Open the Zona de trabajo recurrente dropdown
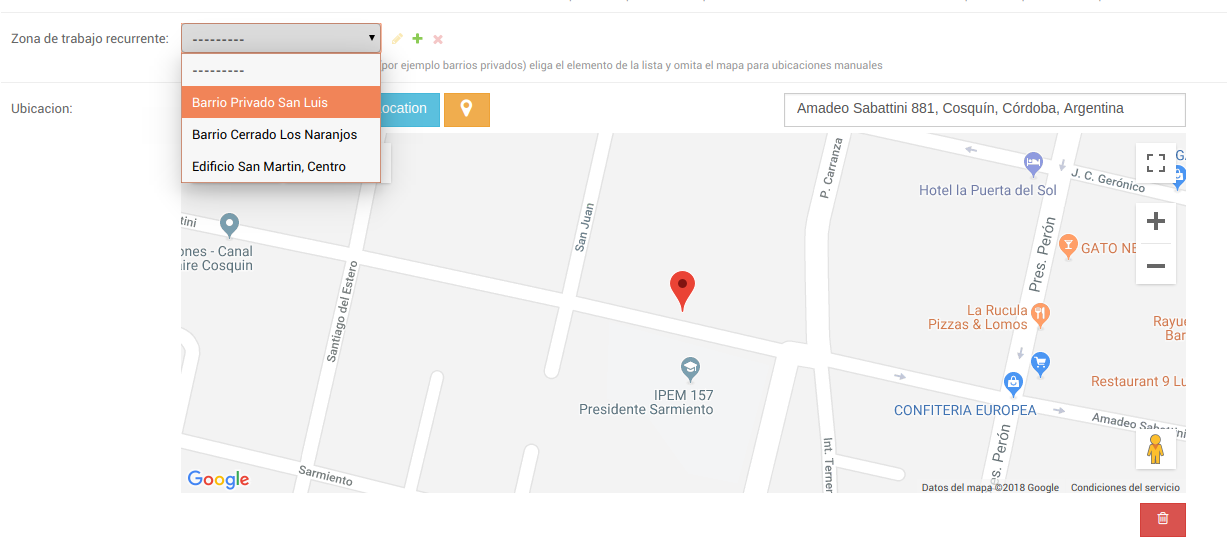The height and width of the screenshot is (549, 1227). [x=281, y=38]
